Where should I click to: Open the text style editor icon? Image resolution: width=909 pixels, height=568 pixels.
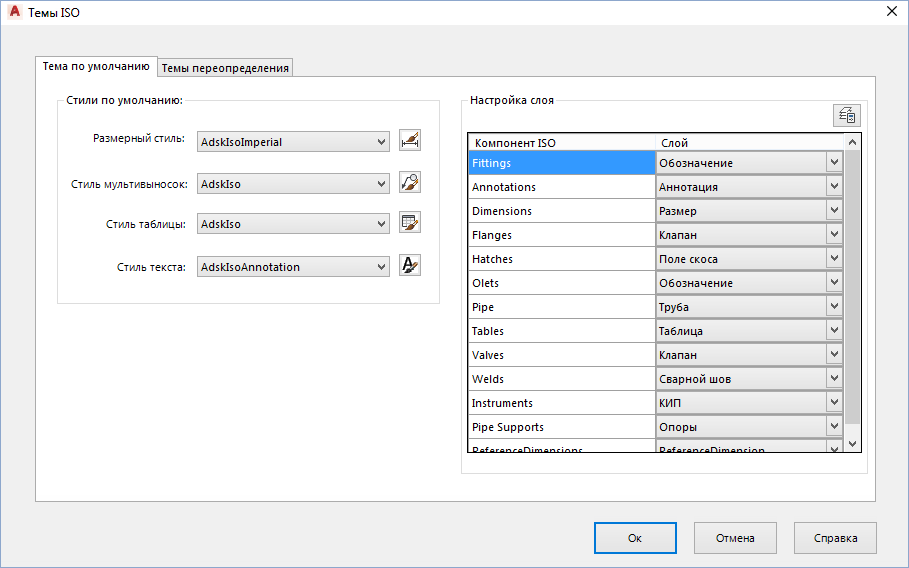409,266
